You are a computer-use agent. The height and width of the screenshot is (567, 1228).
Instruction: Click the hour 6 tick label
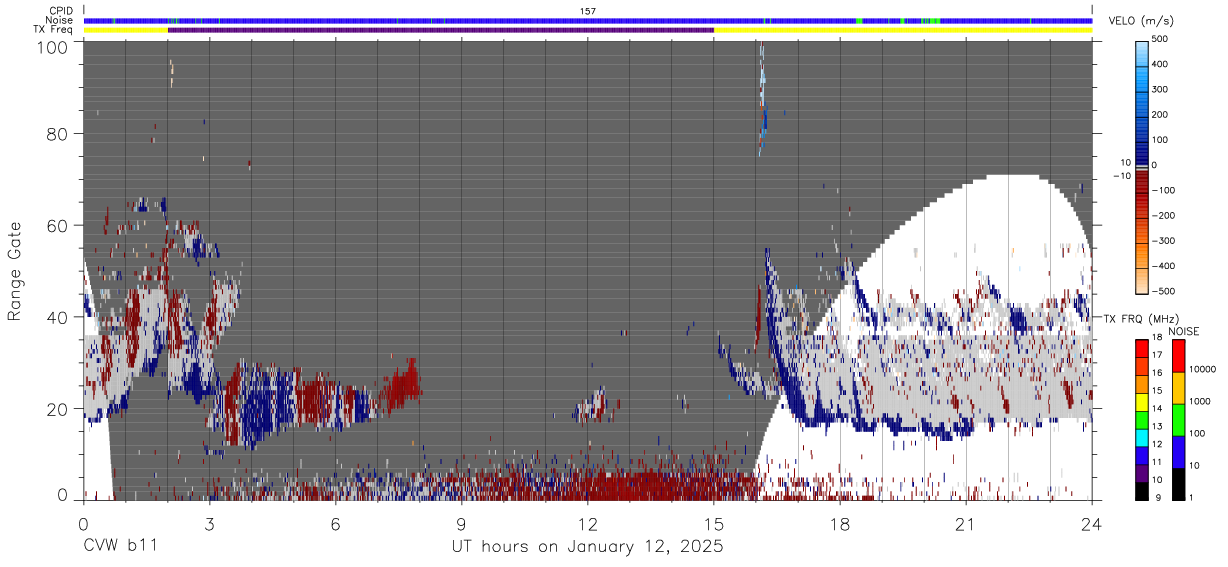click(335, 523)
